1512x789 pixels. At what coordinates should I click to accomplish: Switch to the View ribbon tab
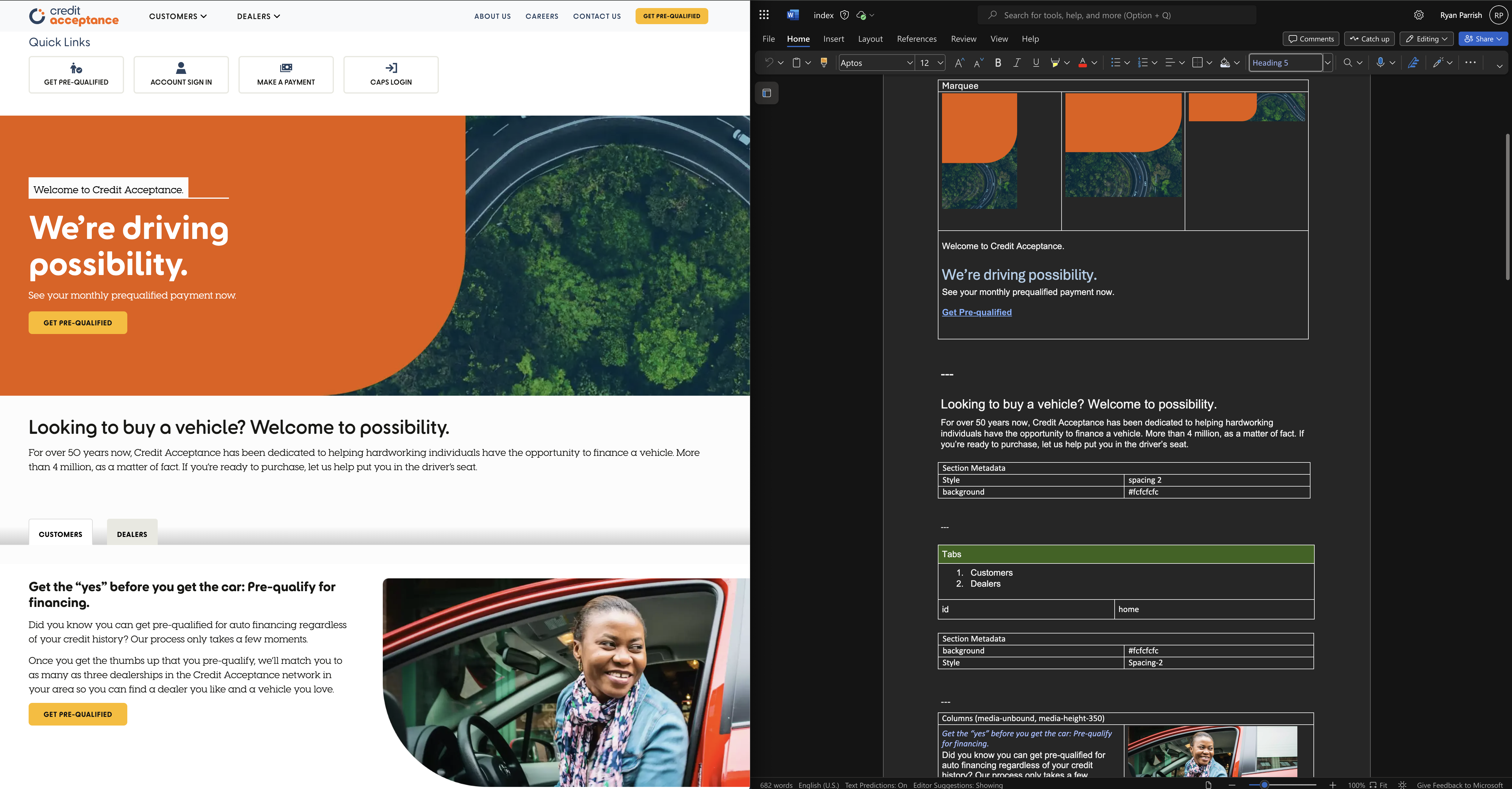pos(999,39)
